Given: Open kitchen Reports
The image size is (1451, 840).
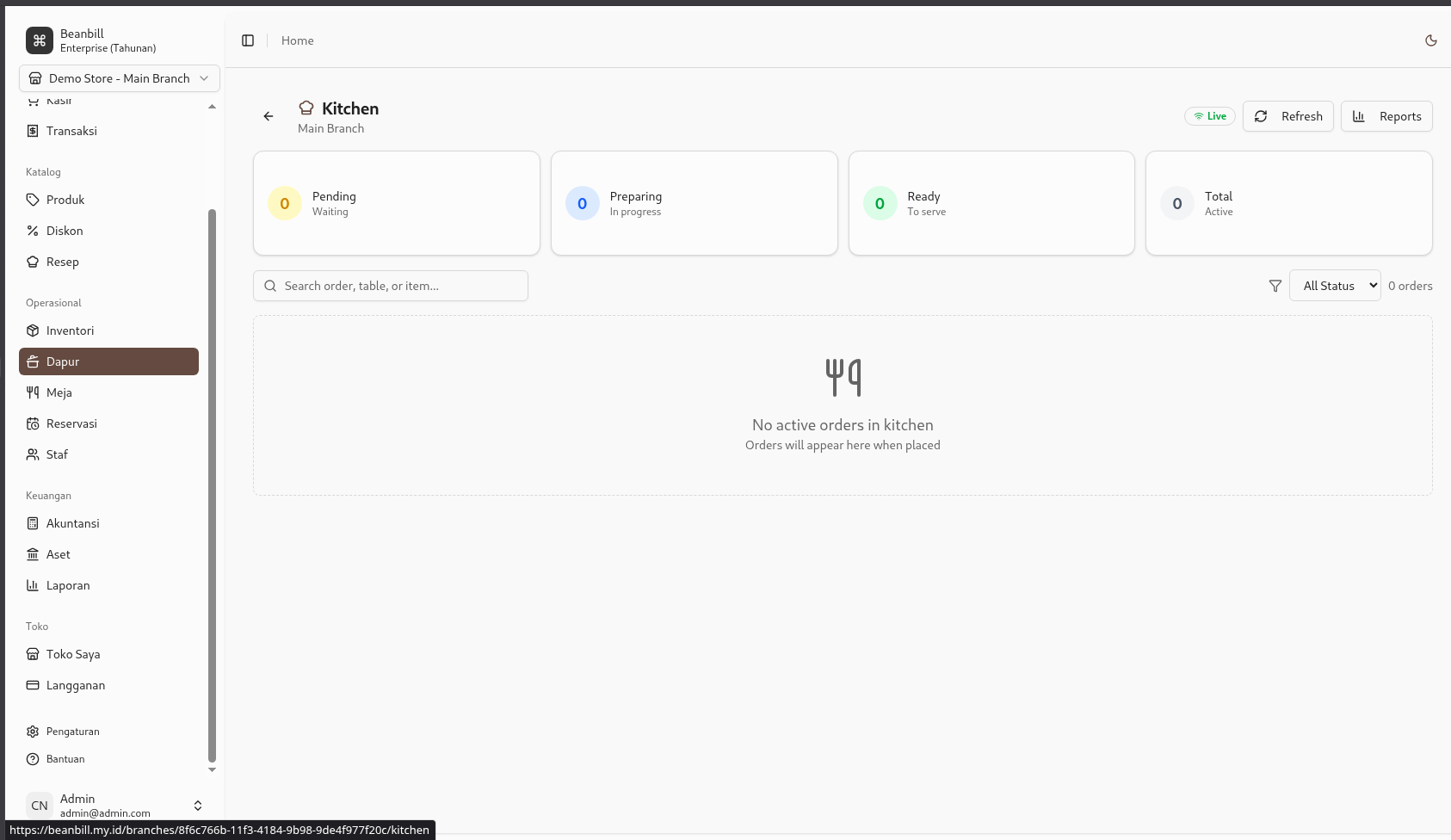Looking at the screenshot, I should click(x=1386, y=116).
